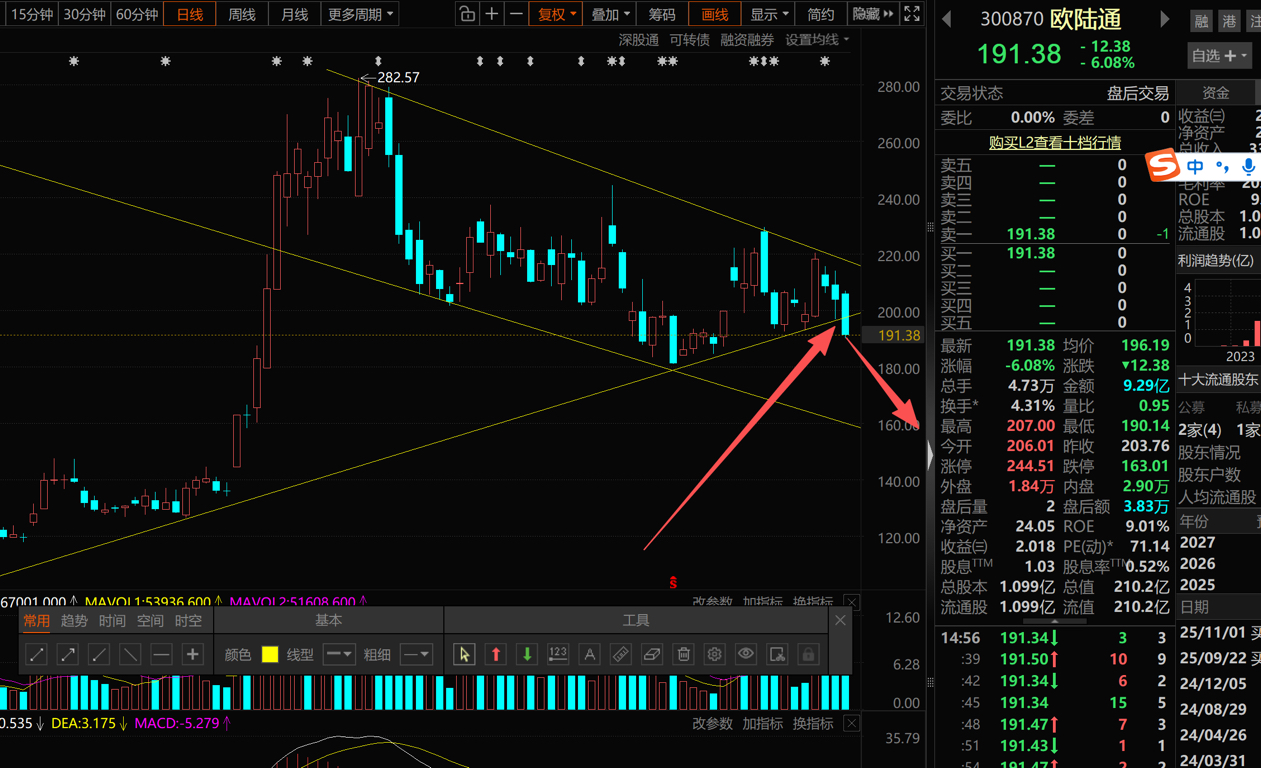Click 购买L2查看十档行情 link
1261x768 pixels.
pyautogui.click(x=1054, y=143)
